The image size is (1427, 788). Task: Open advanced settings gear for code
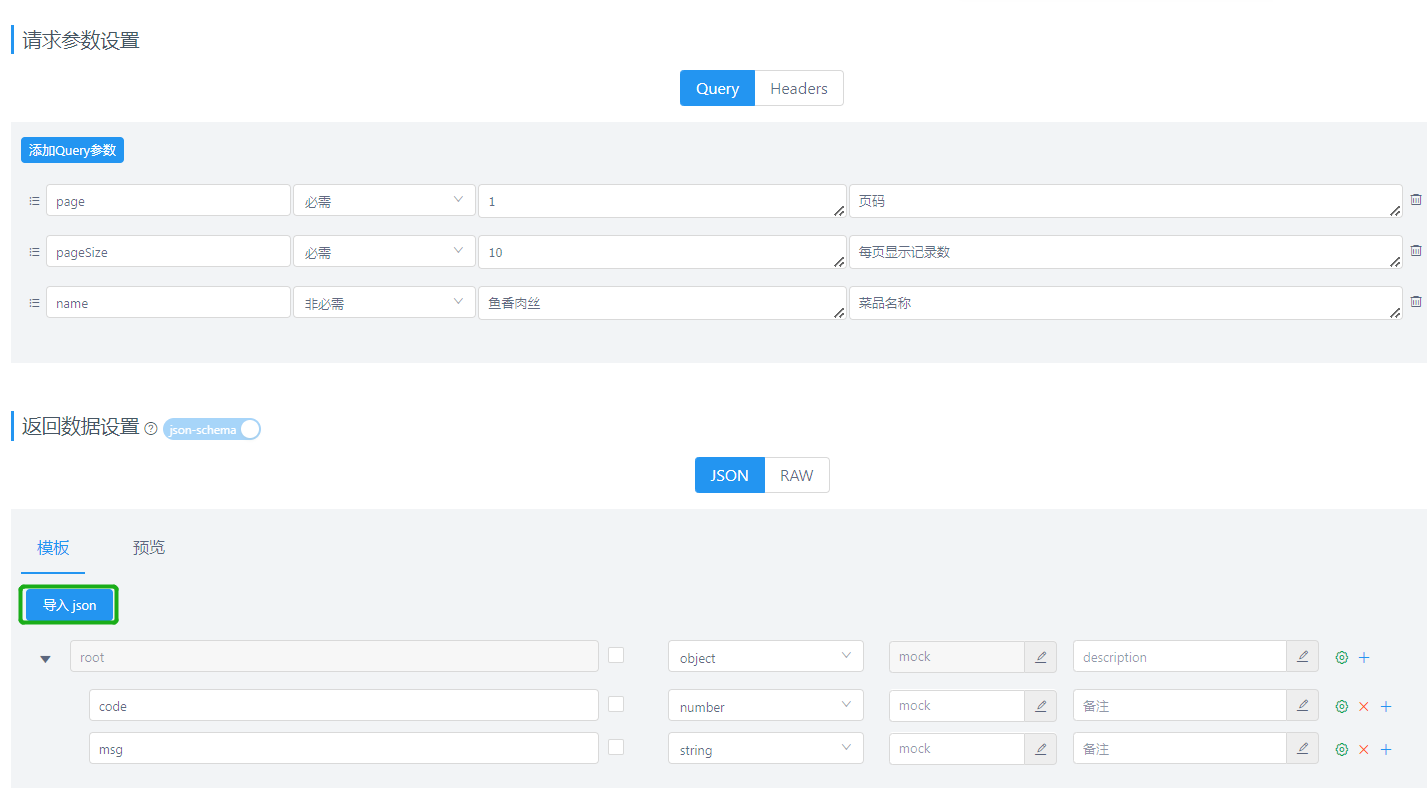tap(1342, 707)
